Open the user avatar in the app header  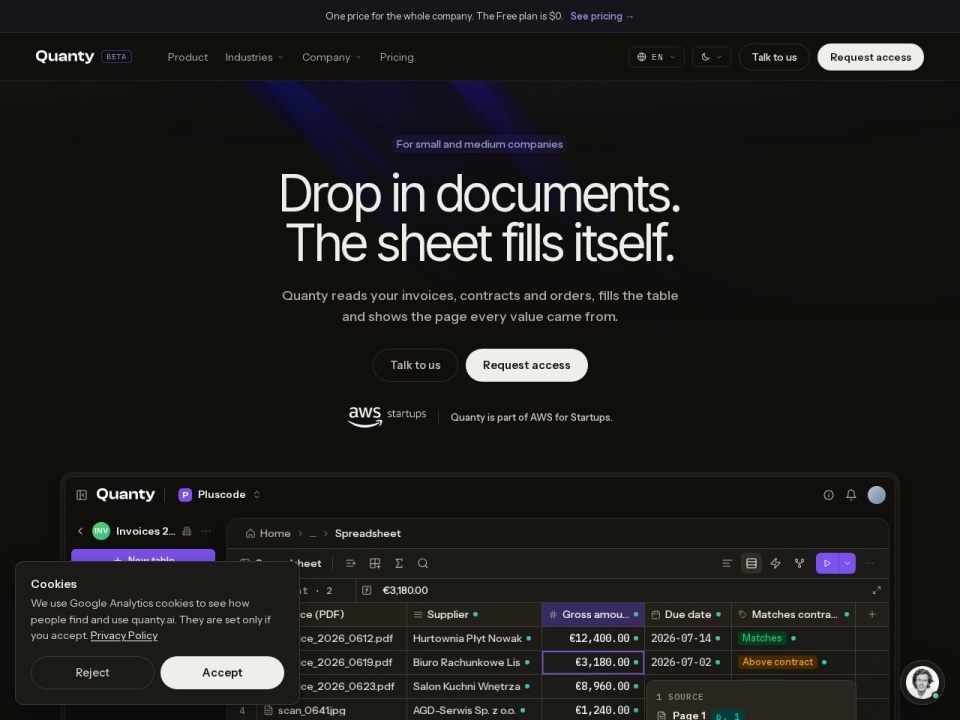[x=877, y=495]
